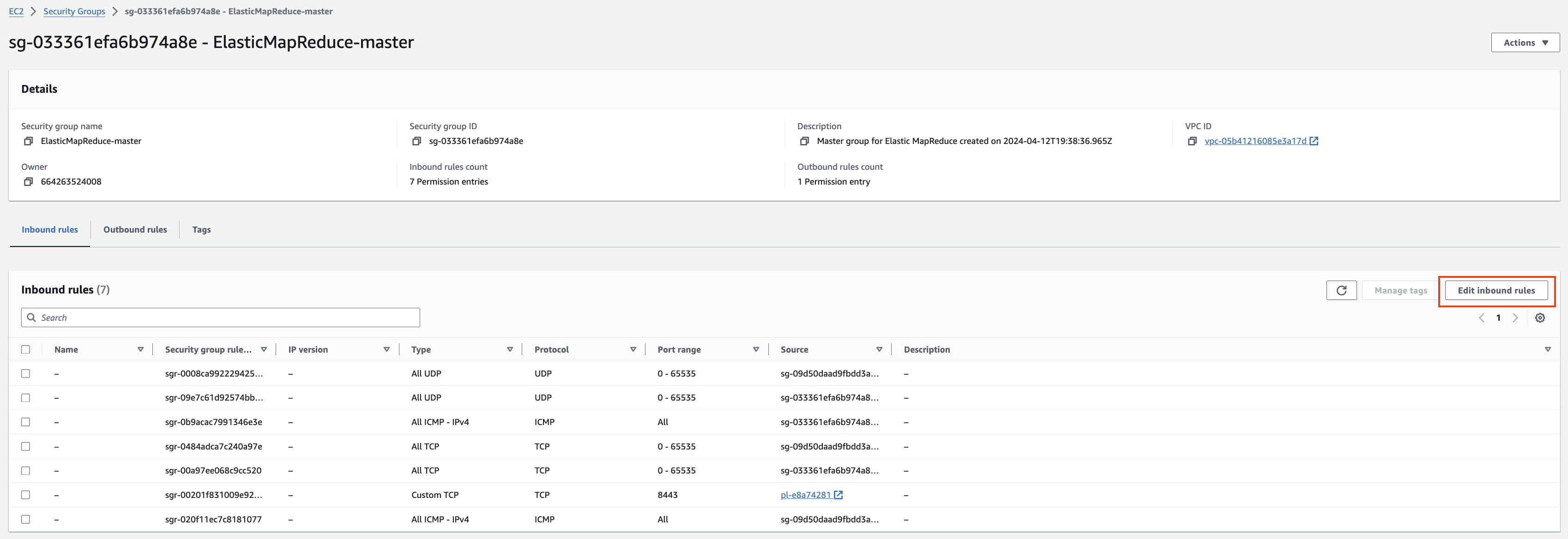Click page number 1 in pagination
Image resolution: width=1568 pixels, height=539 pixels.
1499,317
